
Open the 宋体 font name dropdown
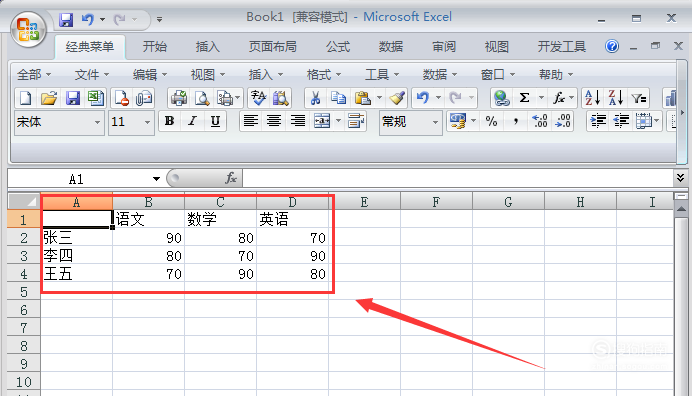click(97, 122)
